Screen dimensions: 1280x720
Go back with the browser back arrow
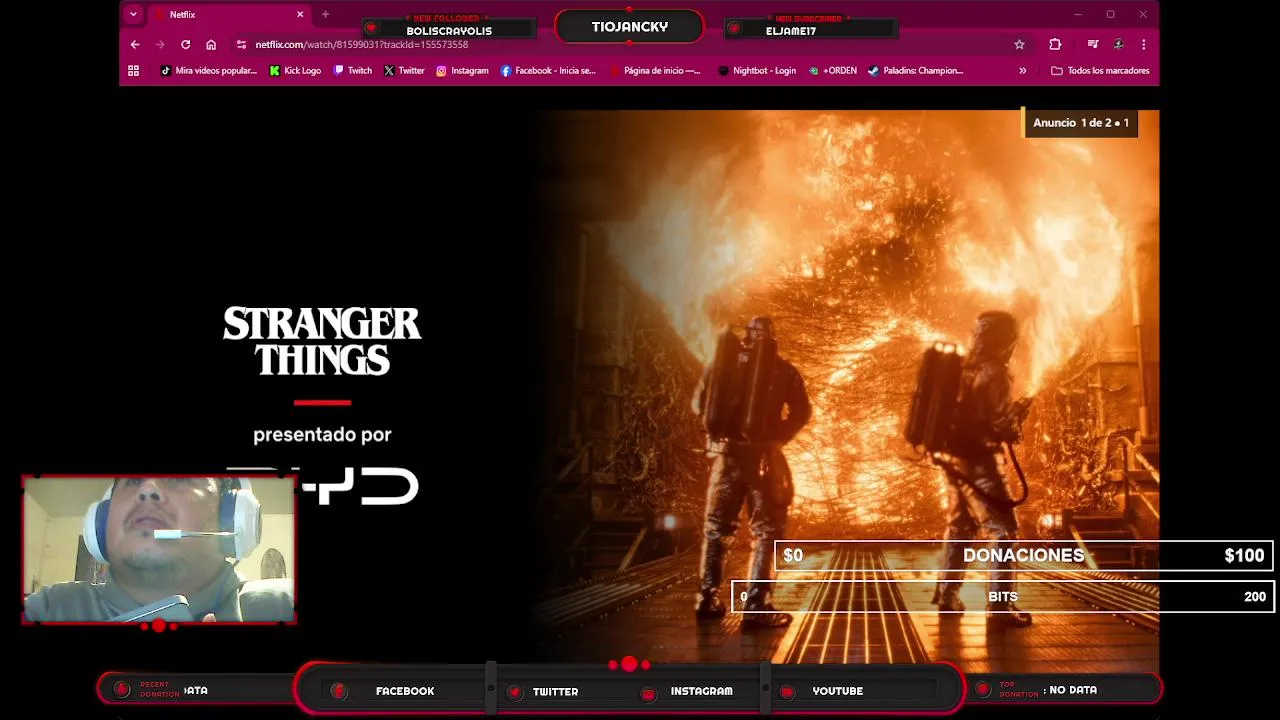click(x=135, y=44)
